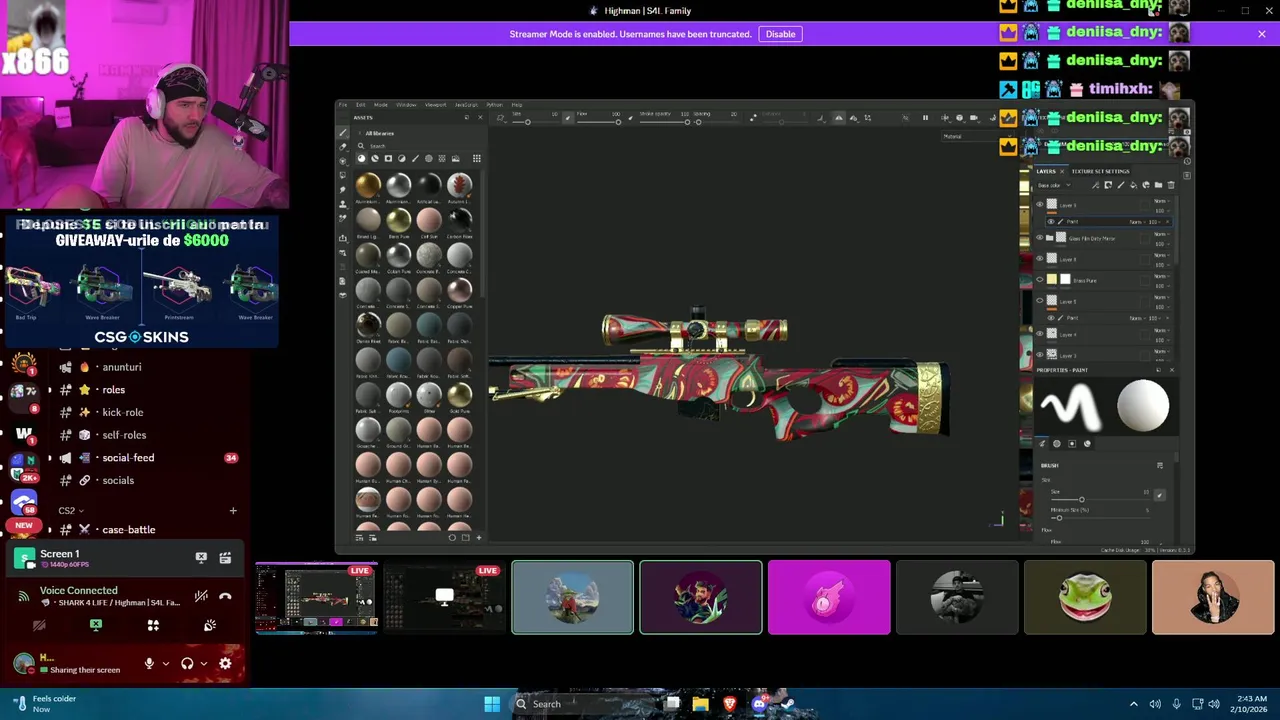The width and height of the screenshot is (1280, 720).
Task: Open headphone options arrow in Discord
Action: pos(203,663)
